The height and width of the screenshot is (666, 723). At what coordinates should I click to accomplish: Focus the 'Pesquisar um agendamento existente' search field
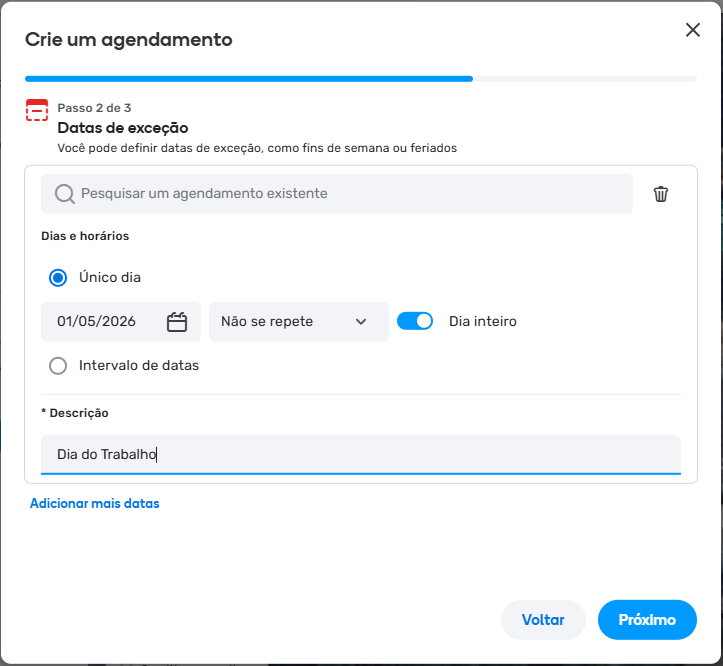pos(350,194)
